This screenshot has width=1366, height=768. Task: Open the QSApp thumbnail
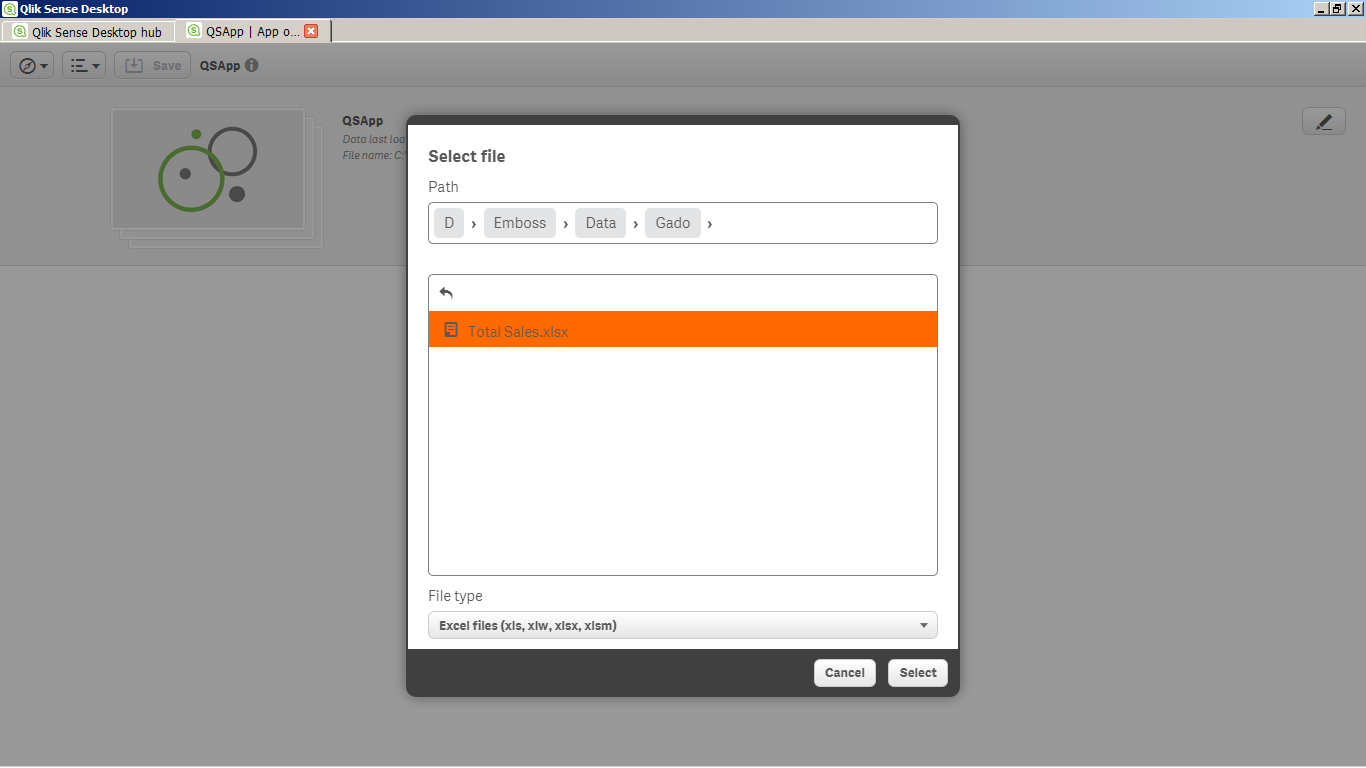[208, 169]
